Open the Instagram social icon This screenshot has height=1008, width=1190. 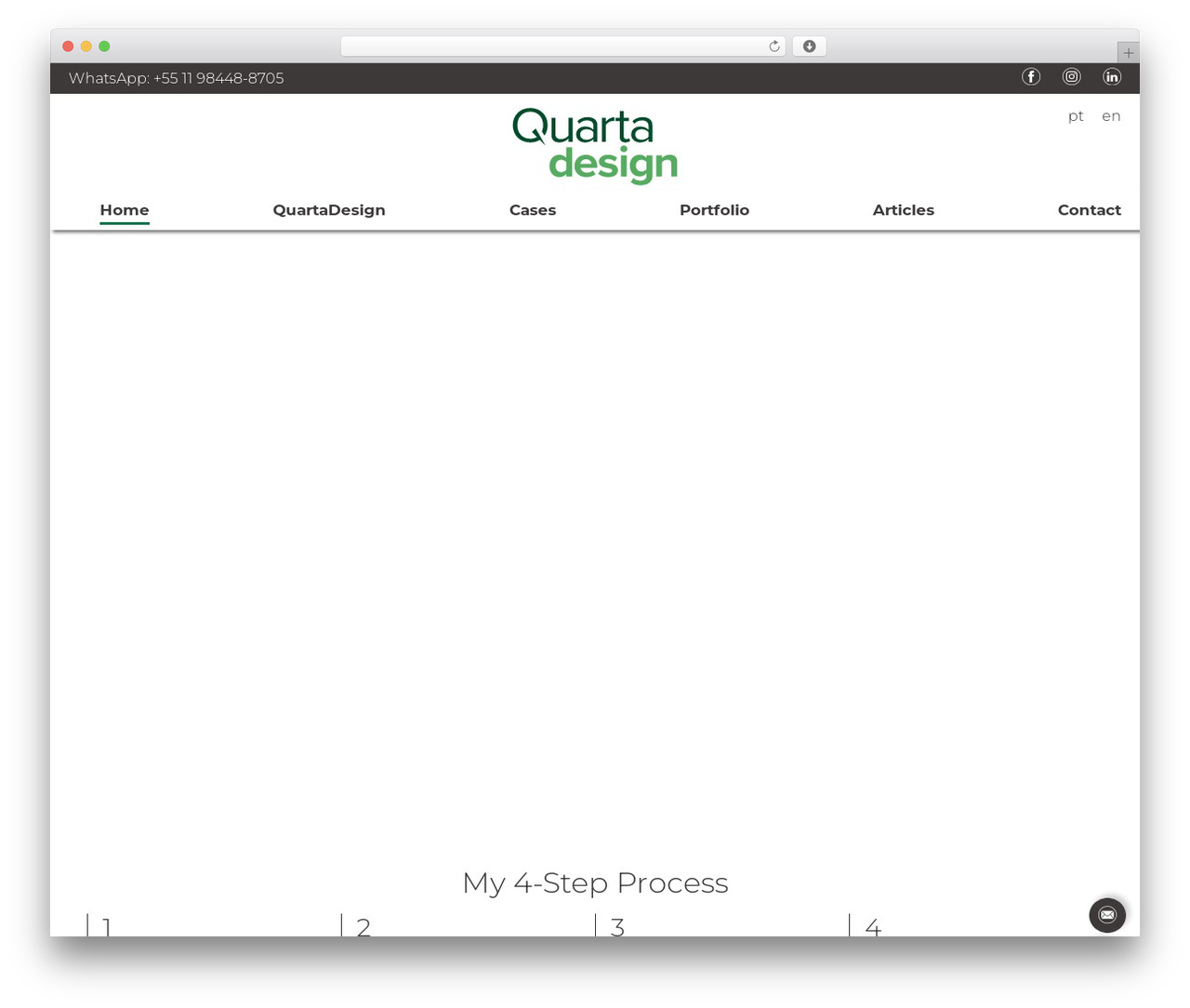(1072, 77)
